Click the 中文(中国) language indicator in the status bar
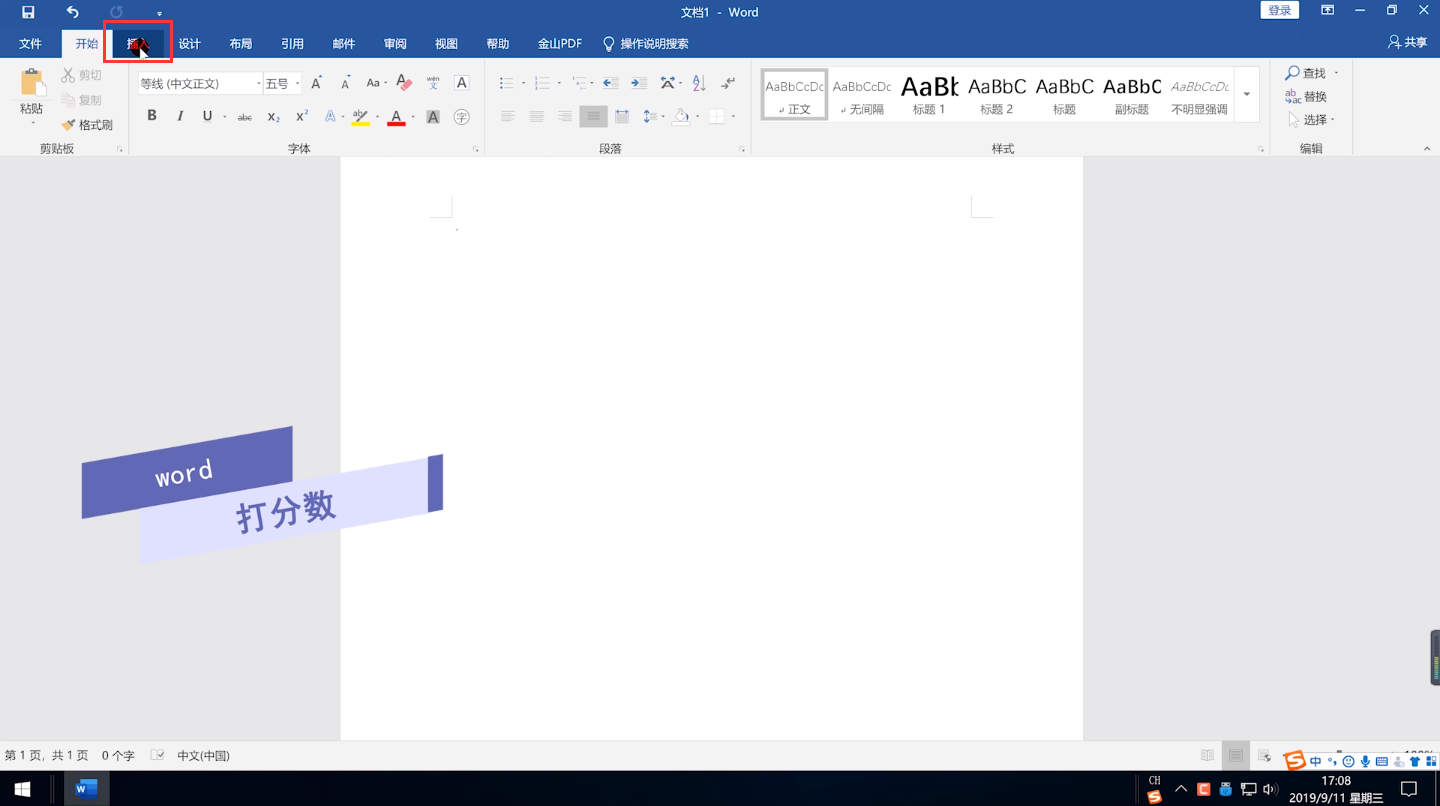Viewport: 1440px width, 806px height. click(x=203, y=756)
